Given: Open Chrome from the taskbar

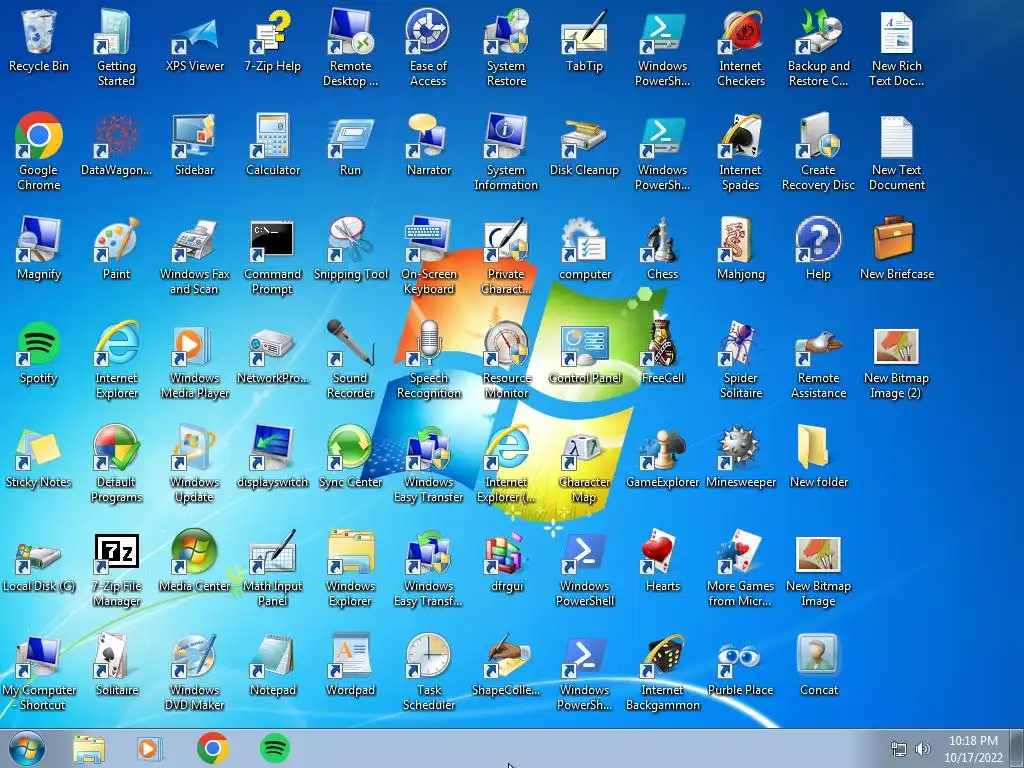Looking at the screenshot, I should pos(212,748).
